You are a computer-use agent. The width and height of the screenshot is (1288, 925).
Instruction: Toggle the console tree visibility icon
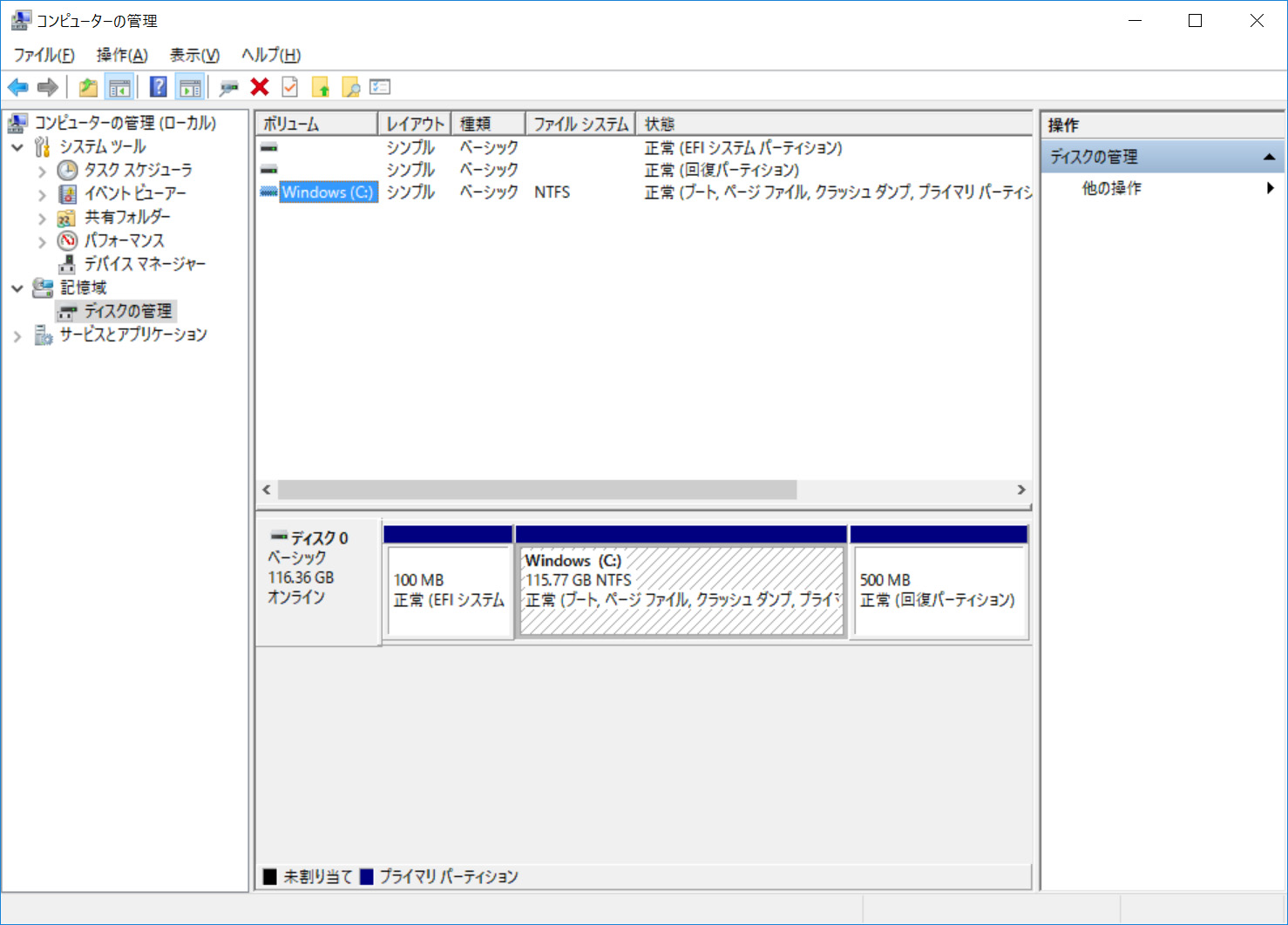tap(120, 86)
